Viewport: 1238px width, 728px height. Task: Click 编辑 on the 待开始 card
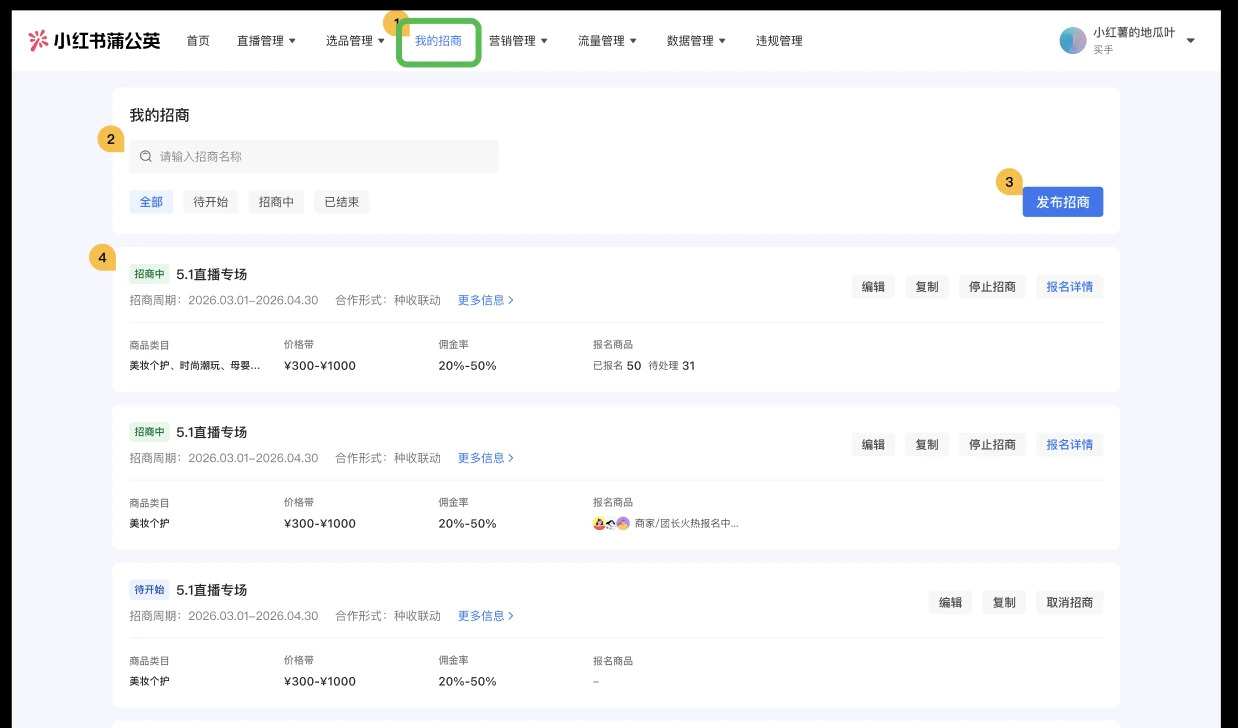point(950,603)
